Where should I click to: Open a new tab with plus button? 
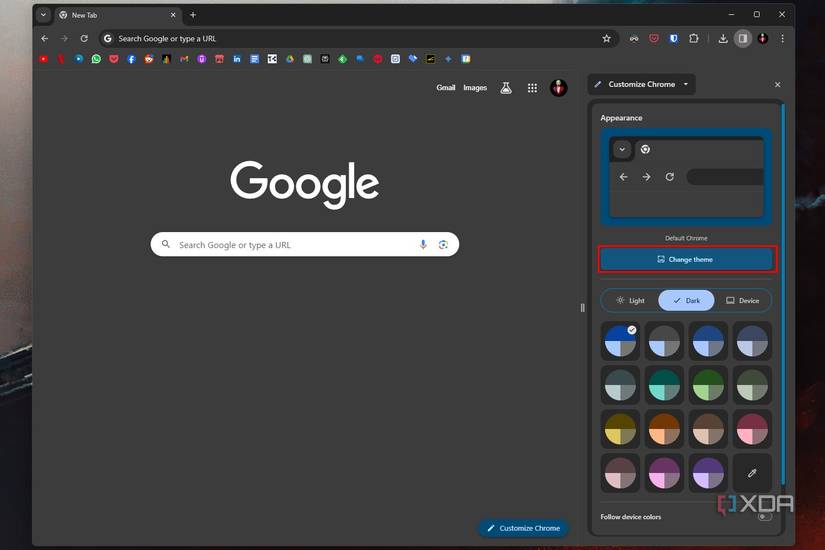(193, 15)
